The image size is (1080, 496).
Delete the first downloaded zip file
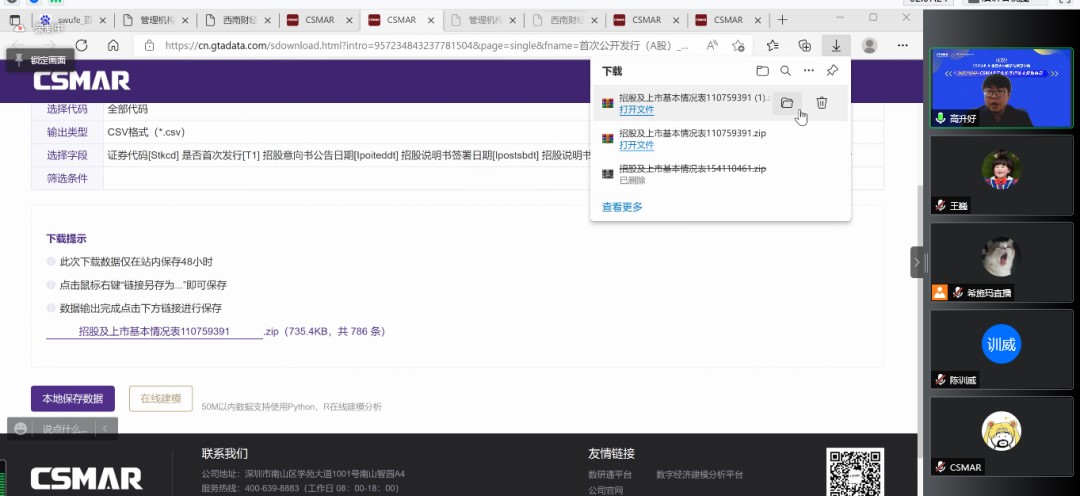821,103
